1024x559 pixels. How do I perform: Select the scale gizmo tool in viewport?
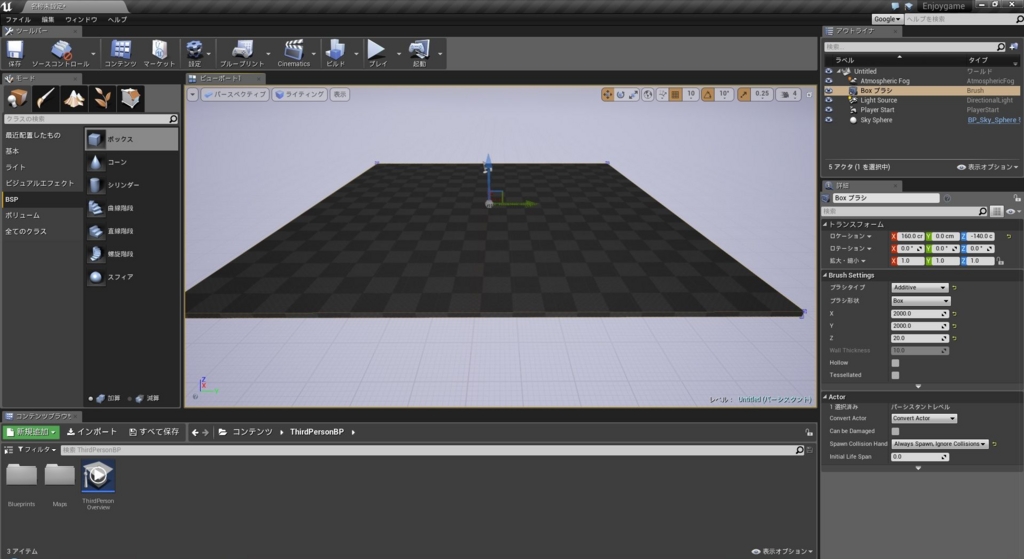pos(633,95)
